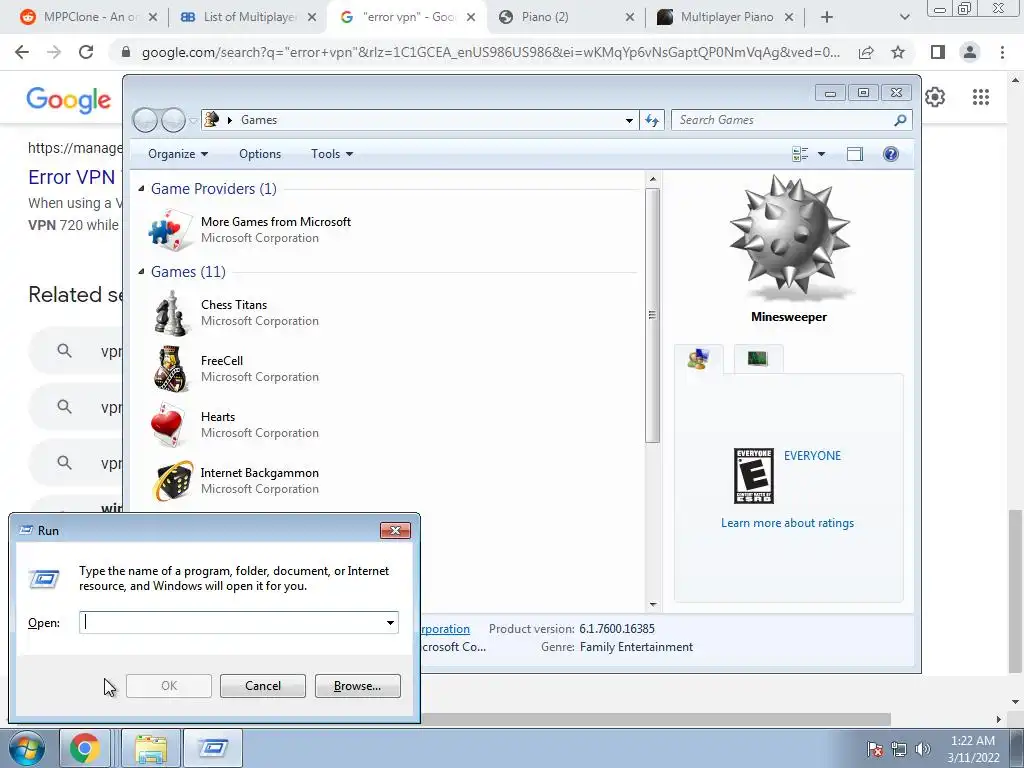Viewport: 1024px width, 768px height.
Task: Click the Run program taskbar button
Action: 213,748
